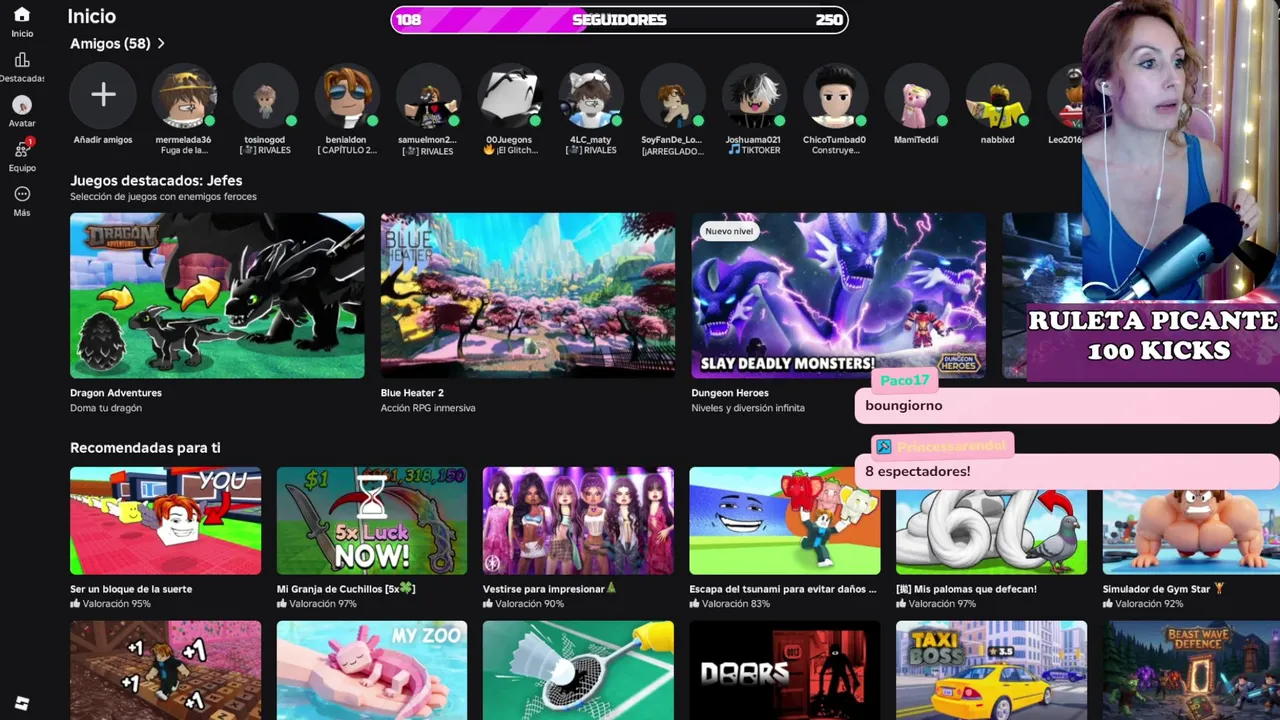This screenshot has width=1280, height=720.
Task: Open Beast Wave Defence game thumbnail
Action: point(1191,670)
